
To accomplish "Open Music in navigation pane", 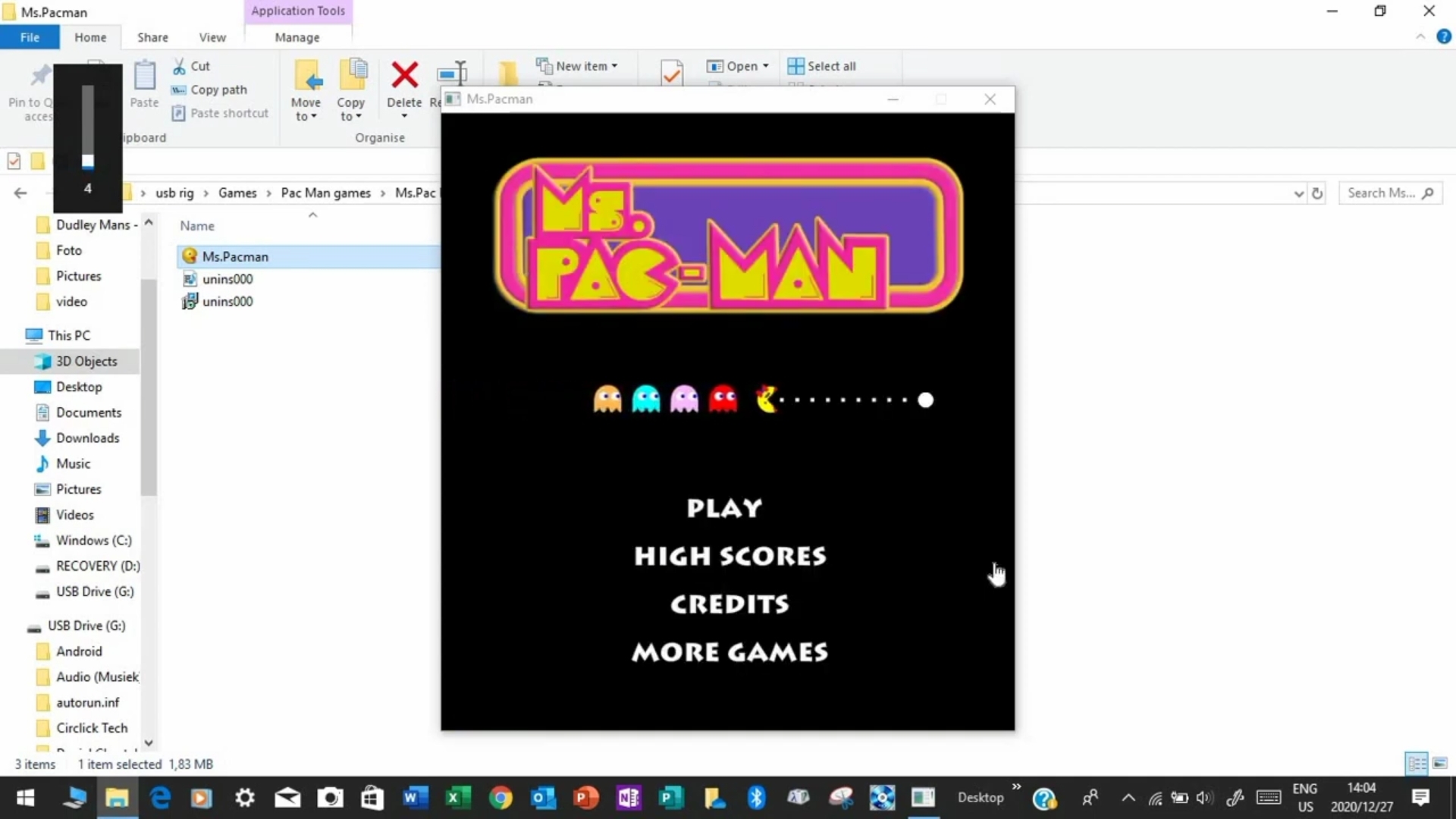I will (x=73, y=463).
